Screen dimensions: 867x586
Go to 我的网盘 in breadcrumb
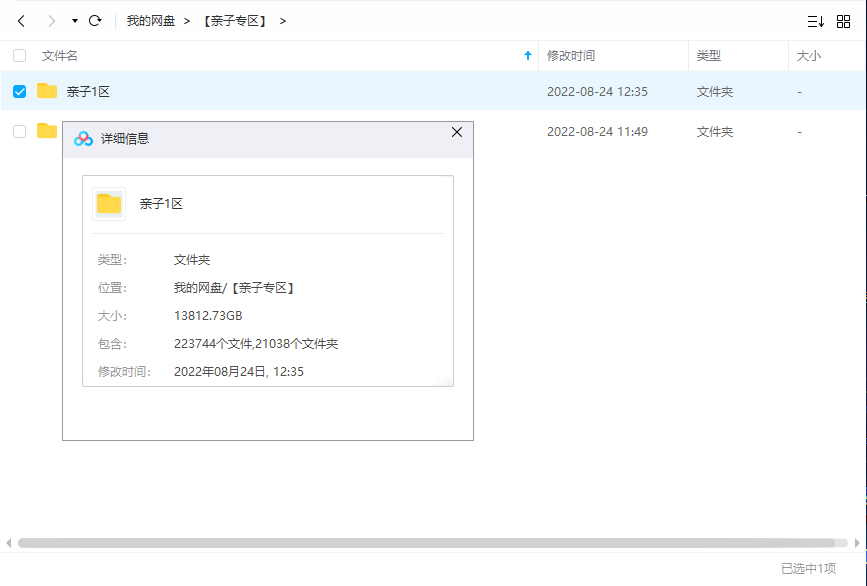(150, 21)
